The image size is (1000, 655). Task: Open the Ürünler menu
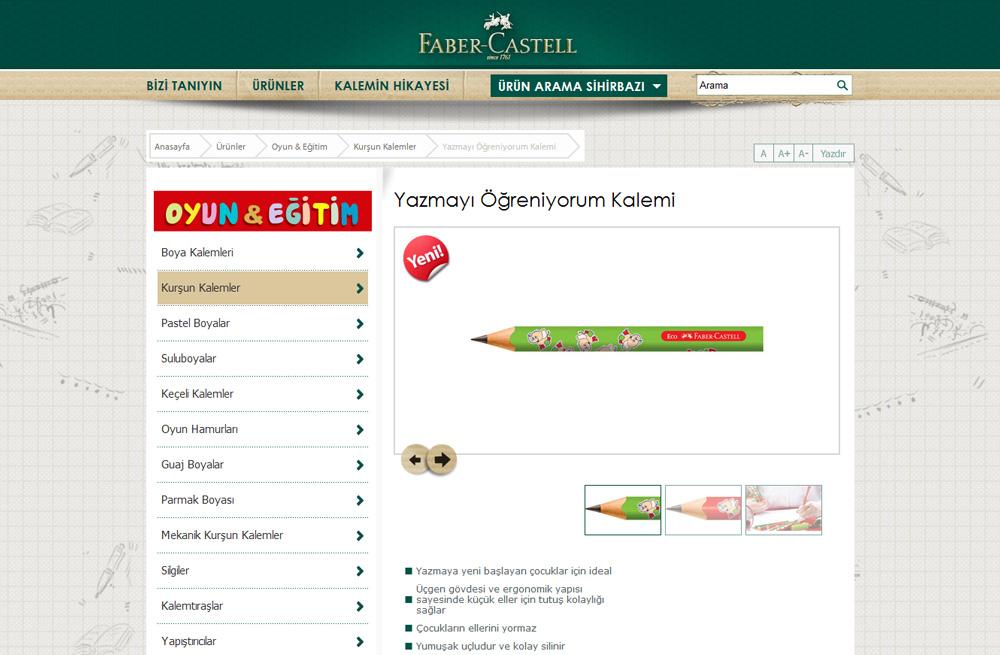pyautogui.click(x=278, y=85)
